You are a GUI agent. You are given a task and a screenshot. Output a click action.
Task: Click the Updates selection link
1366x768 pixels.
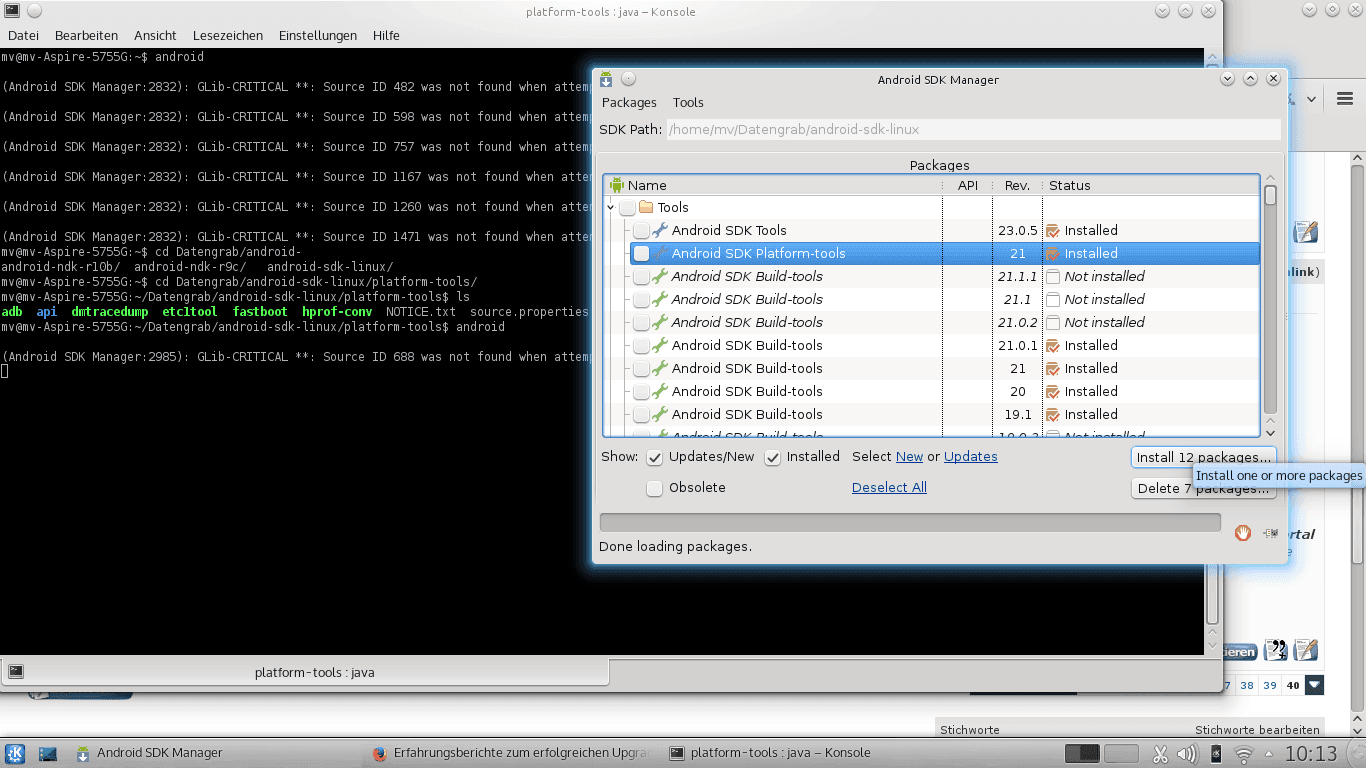971,456
